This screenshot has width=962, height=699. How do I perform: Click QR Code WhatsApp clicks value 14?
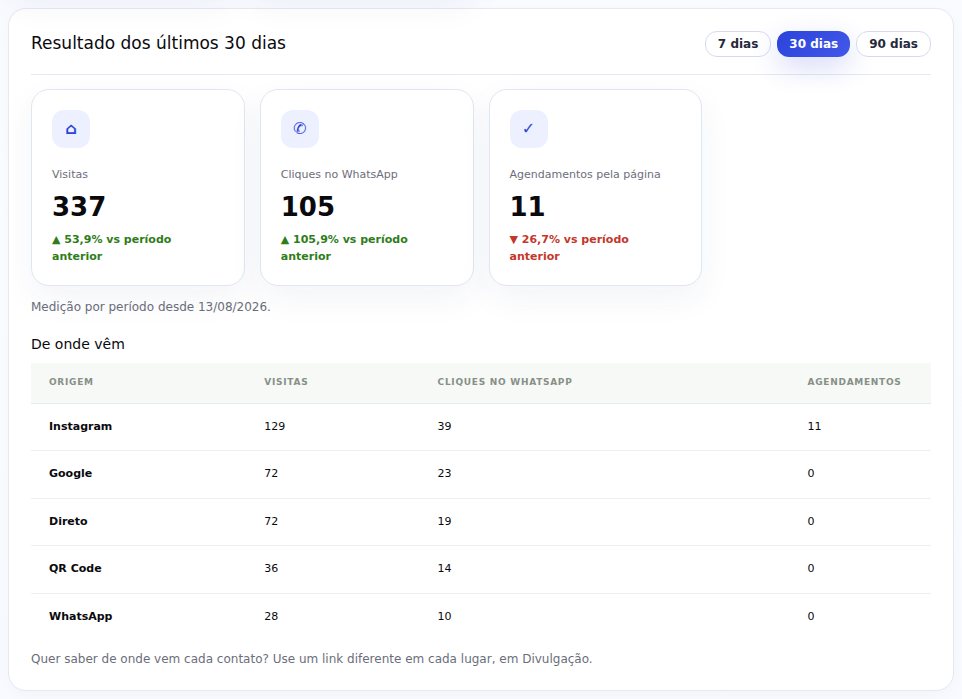pos(444,568)
